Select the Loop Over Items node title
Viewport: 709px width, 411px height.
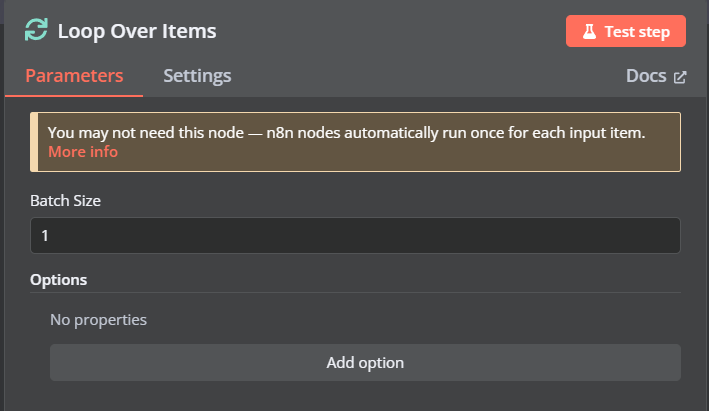(x=137, y=31)
